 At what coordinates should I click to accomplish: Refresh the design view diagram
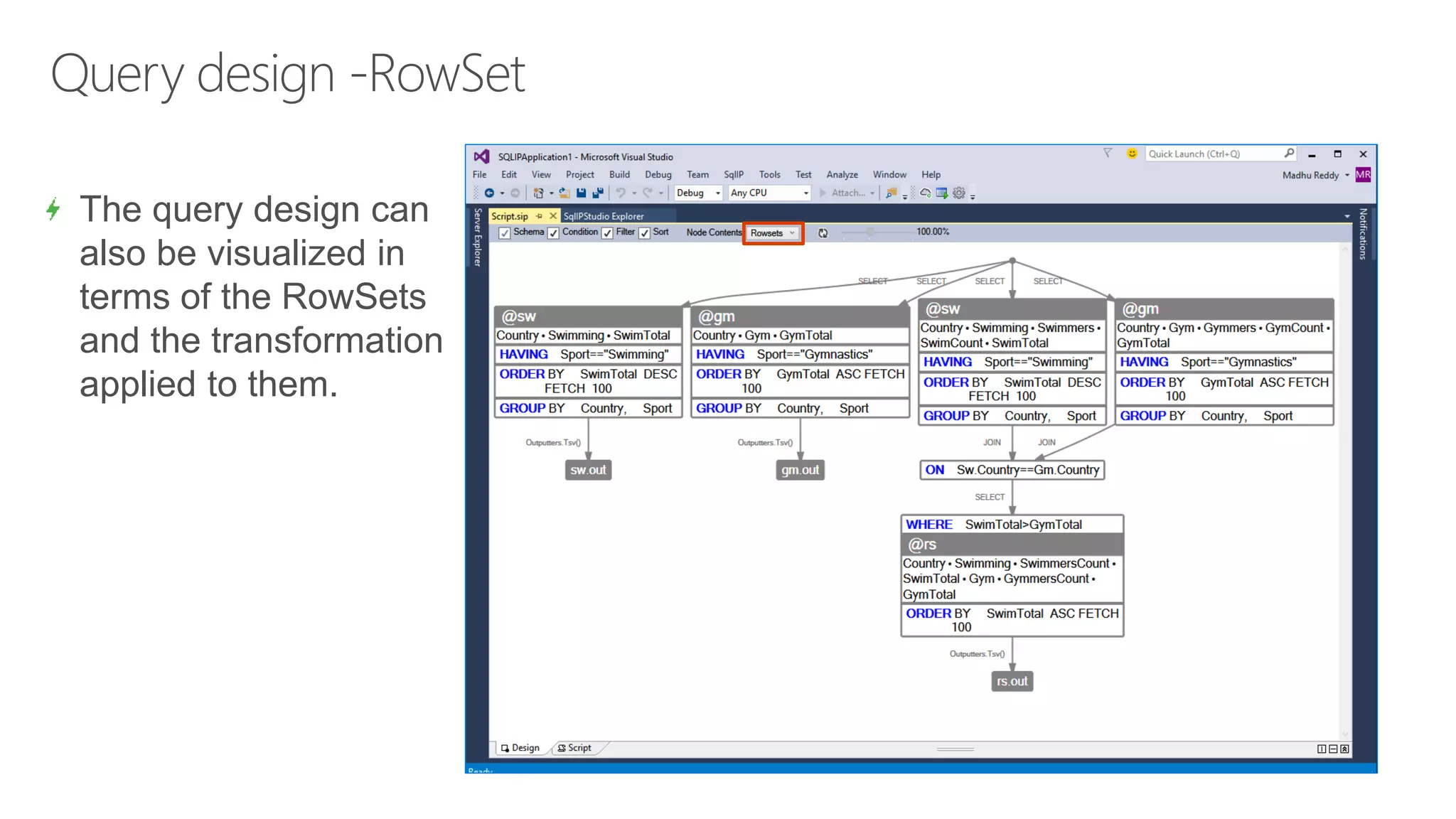tap(823, 233)
